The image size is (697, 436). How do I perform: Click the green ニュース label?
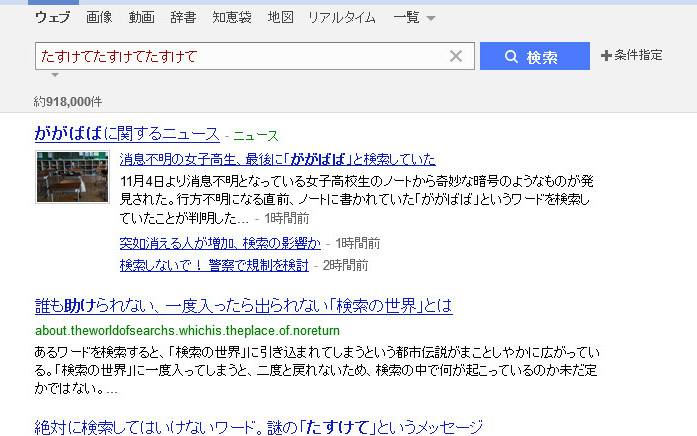coord(256,136)
